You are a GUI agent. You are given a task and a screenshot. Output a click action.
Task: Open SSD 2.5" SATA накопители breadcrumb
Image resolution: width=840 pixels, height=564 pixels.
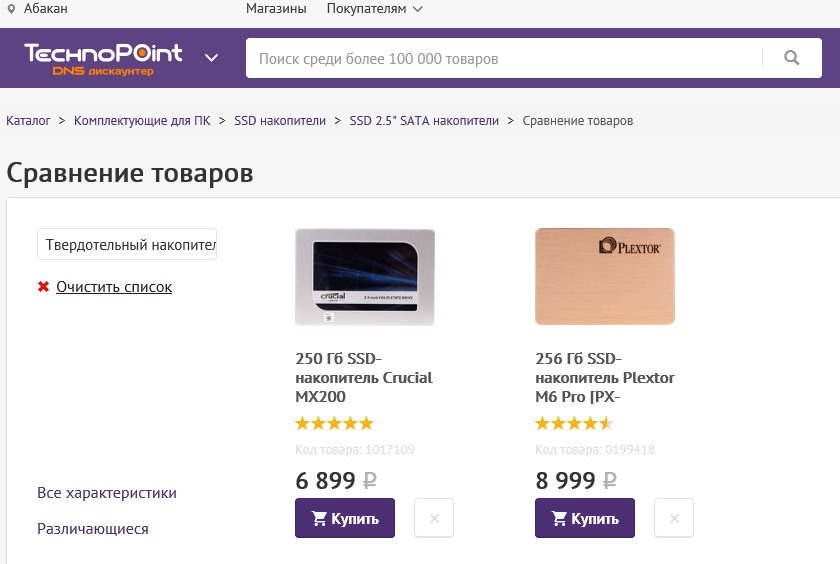click(424, 121)
